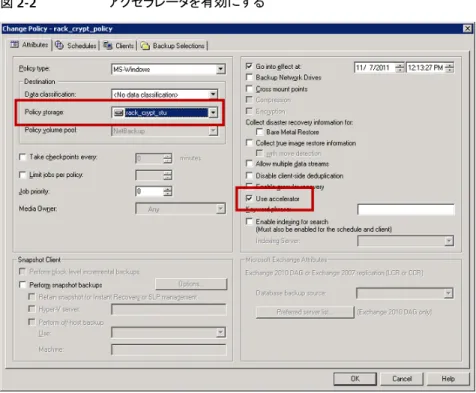Click the Cancel button

coord(402,379)
